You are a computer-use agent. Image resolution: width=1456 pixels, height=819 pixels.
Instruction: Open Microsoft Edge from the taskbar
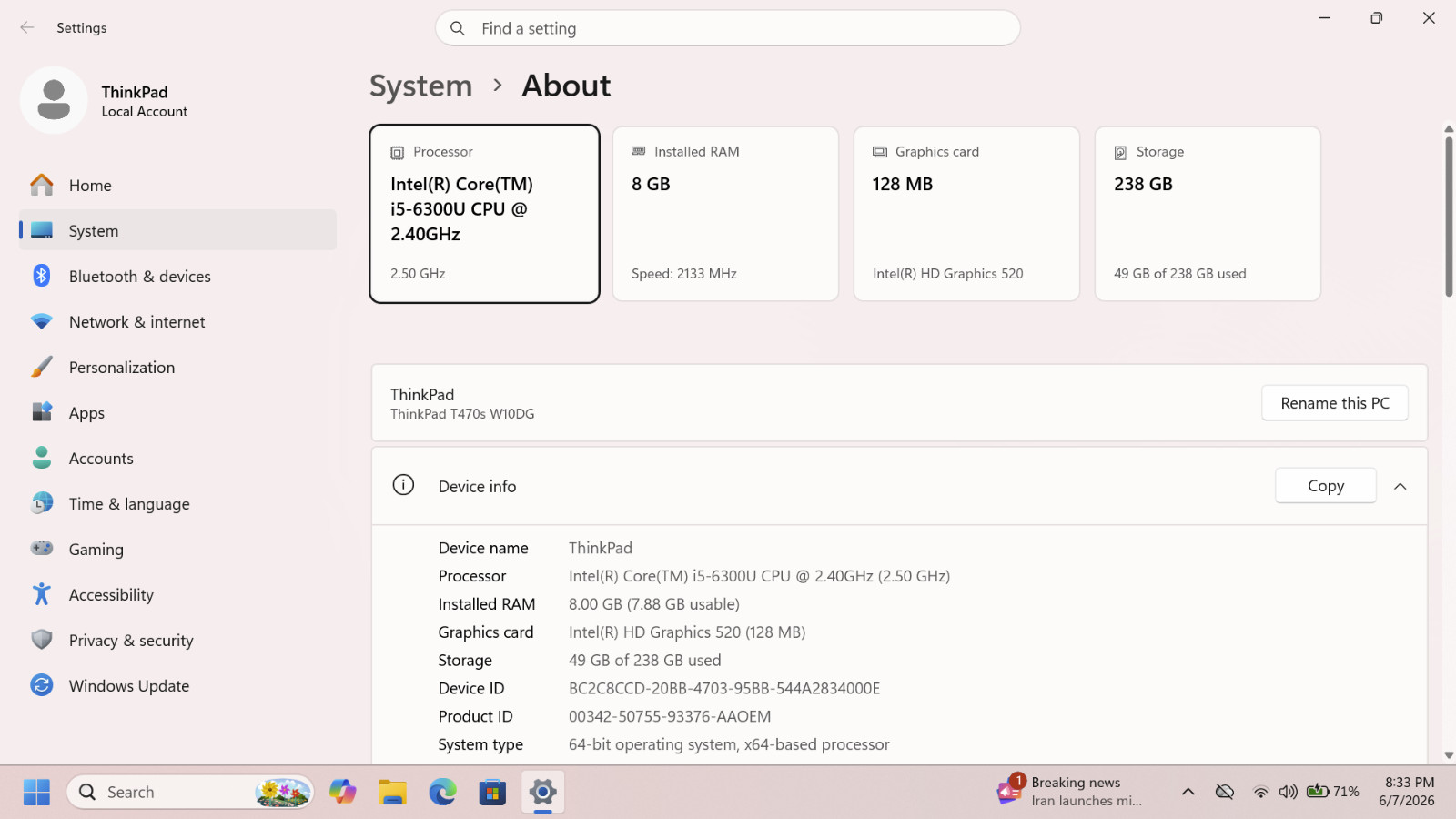443,792
